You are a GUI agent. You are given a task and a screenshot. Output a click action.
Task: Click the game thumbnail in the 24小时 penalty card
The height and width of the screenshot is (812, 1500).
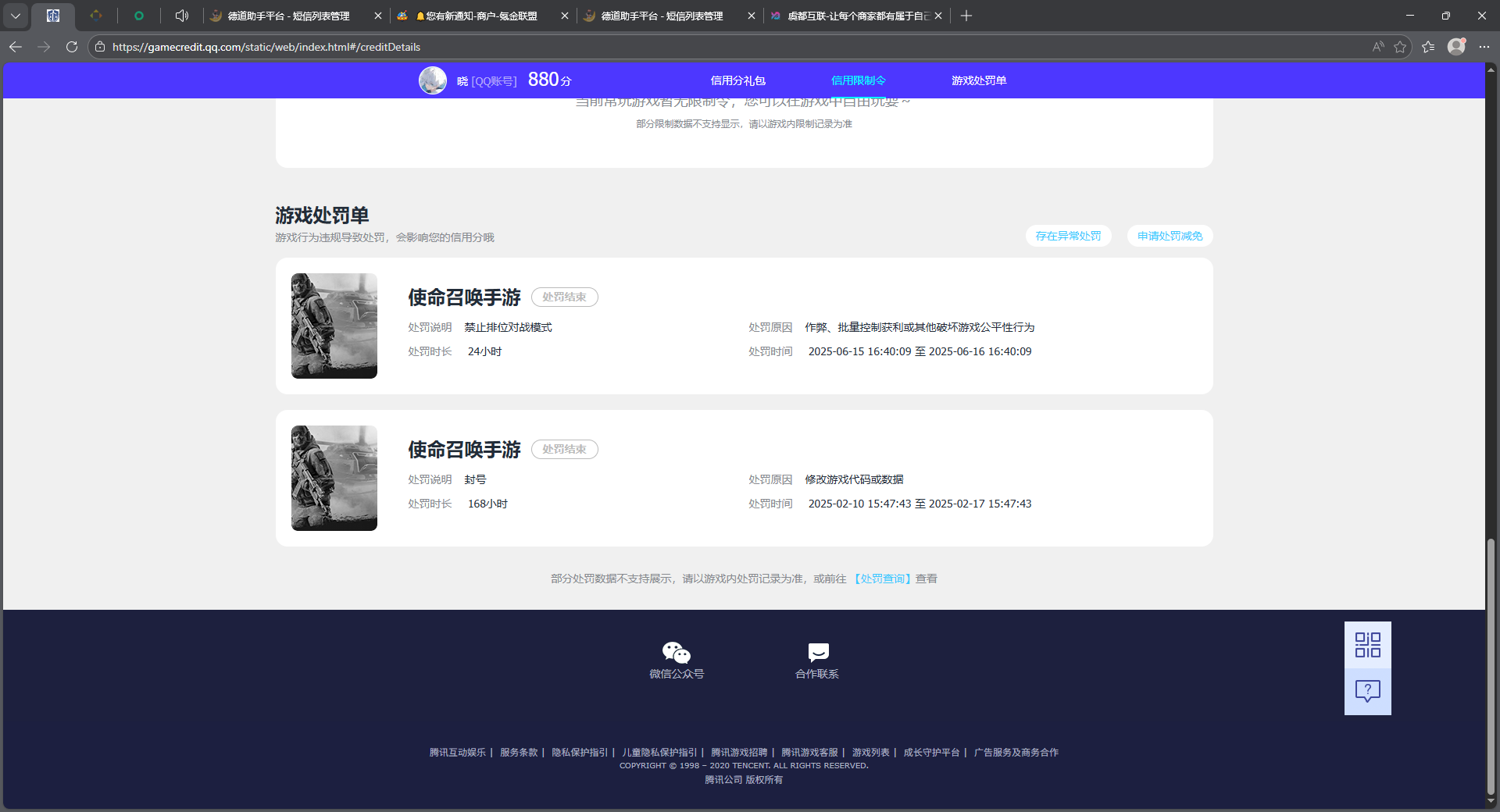tap(334, 326)
